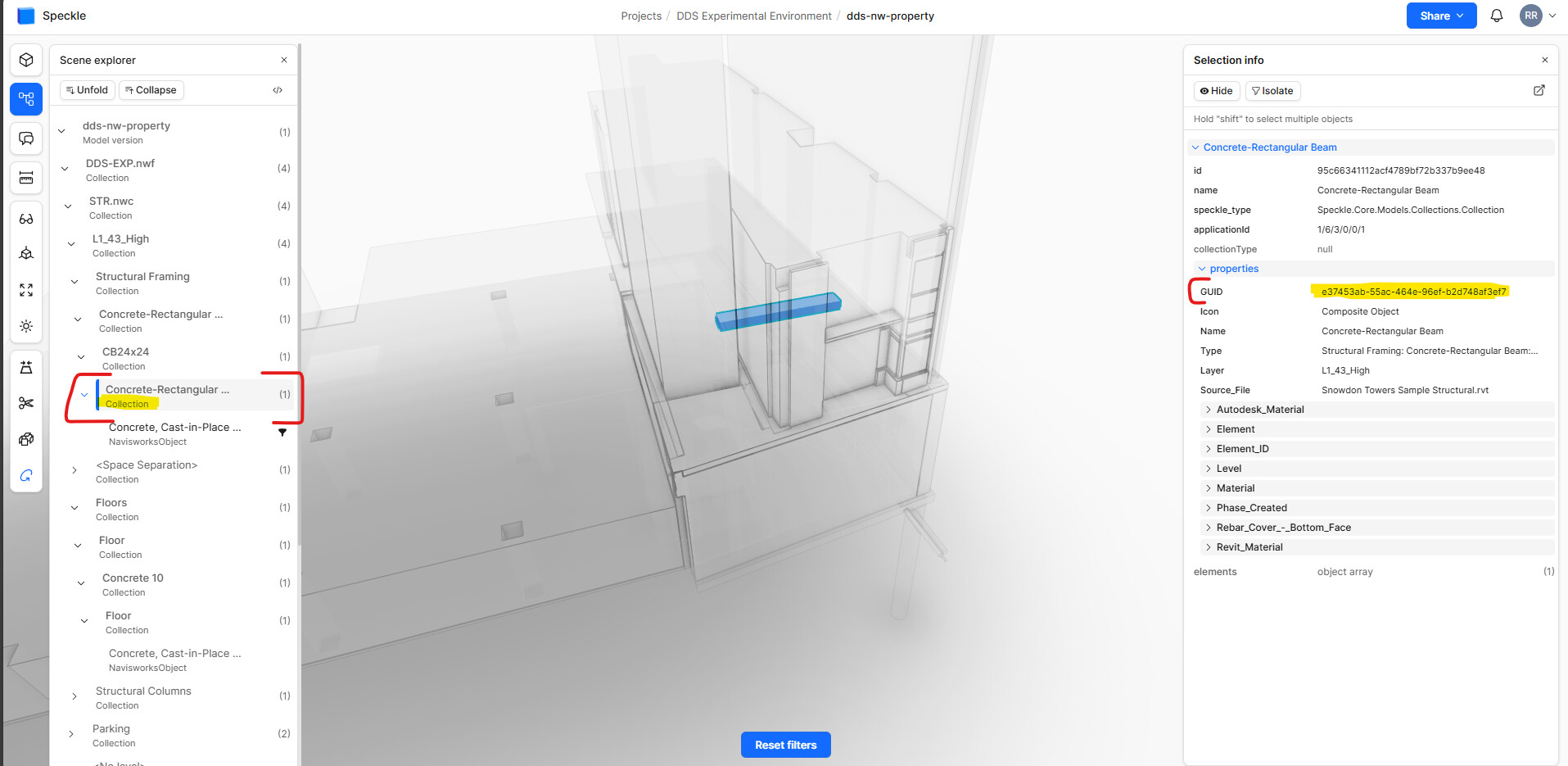
Task: Open DDS Experimental Environment breadcrumb
Action: [753, 16]
